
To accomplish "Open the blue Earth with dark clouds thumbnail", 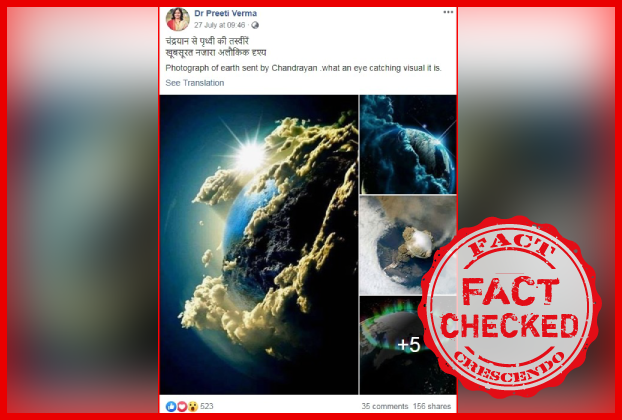I will 408,144.
